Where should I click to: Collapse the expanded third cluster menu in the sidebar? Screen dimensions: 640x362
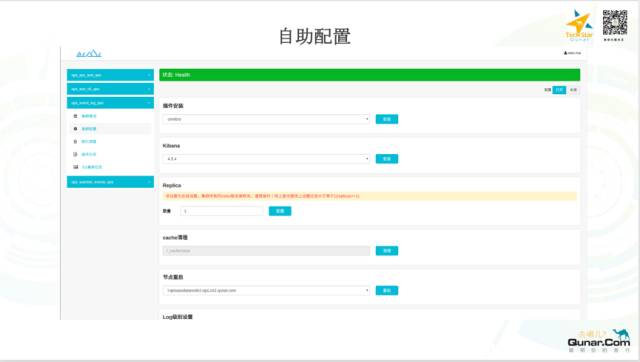[x=110, y=103]
